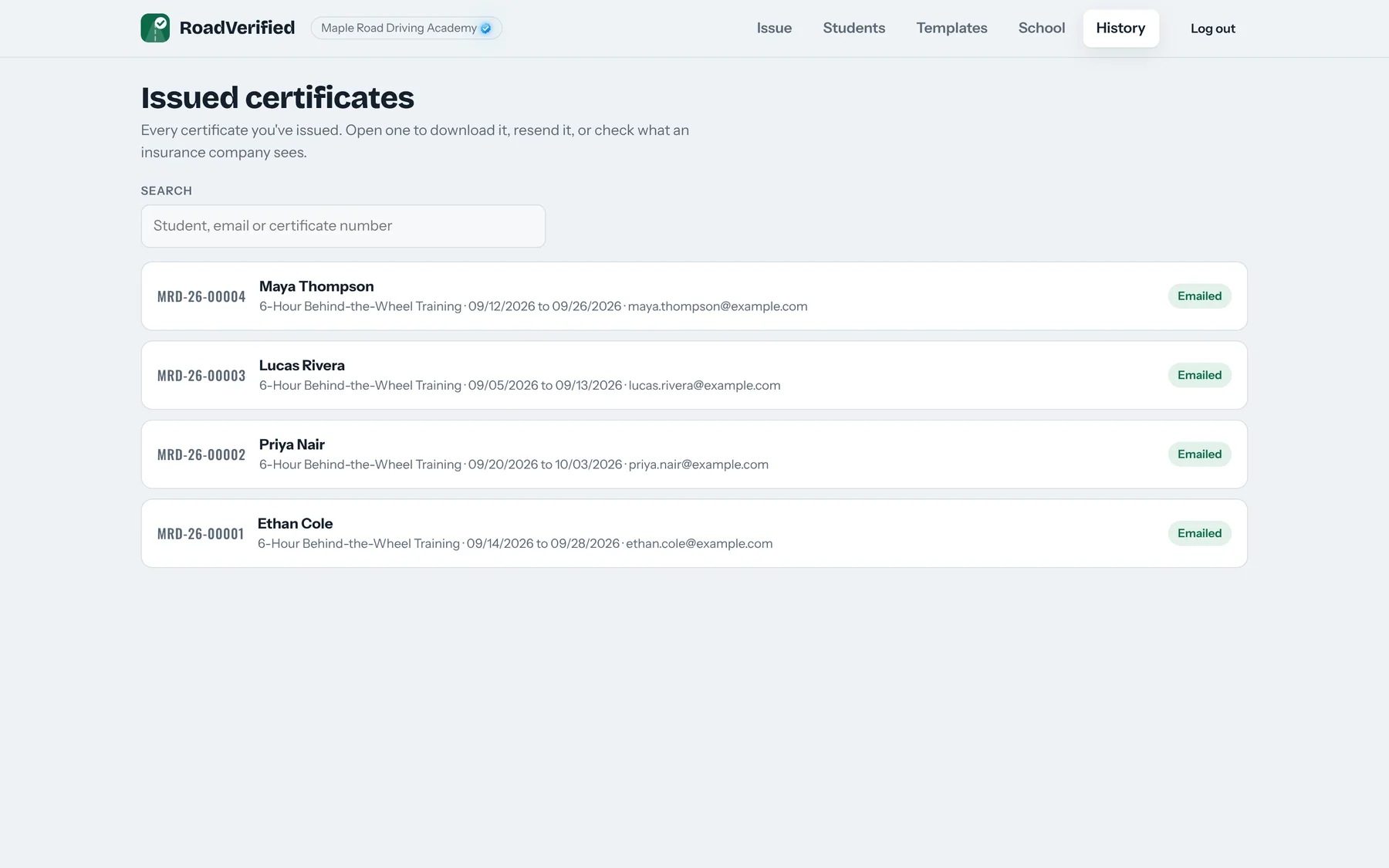
Task: Go to the Students section
Action: pos(853,28)
